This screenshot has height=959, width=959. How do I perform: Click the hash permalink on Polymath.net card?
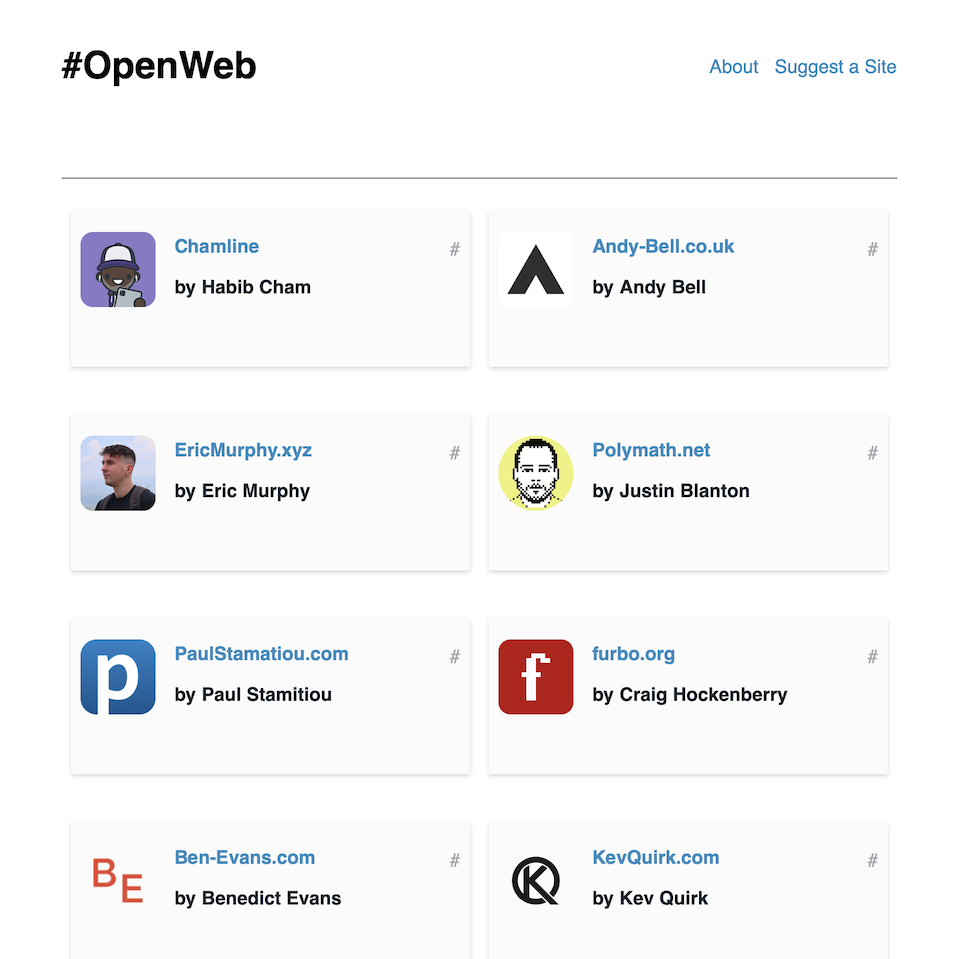872,453
